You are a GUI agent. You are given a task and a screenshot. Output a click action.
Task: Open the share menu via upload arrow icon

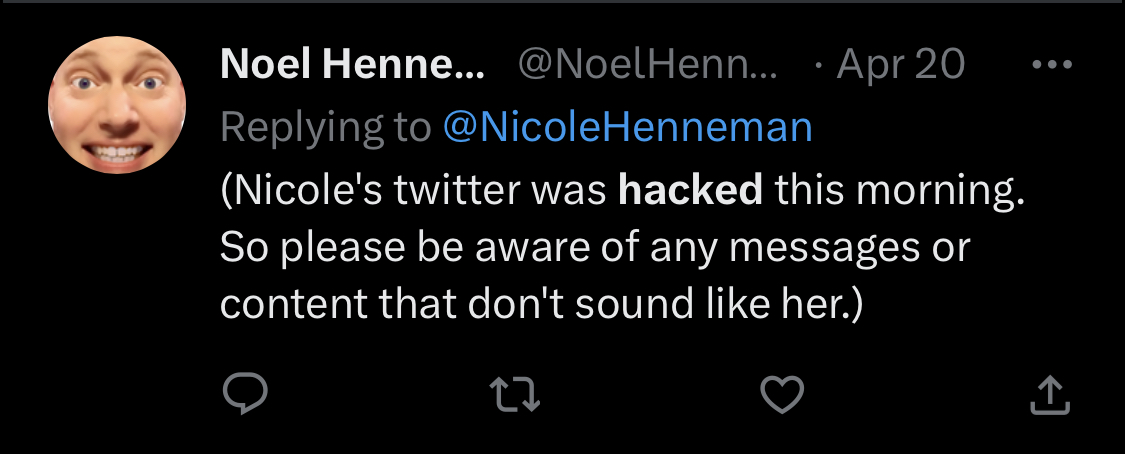tap(1050, 396)
